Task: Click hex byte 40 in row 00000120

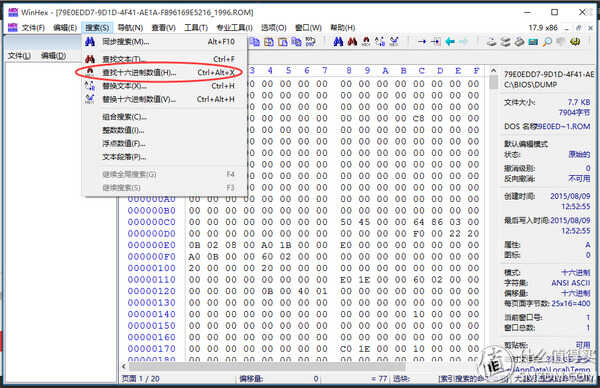Action: [304, 291]
